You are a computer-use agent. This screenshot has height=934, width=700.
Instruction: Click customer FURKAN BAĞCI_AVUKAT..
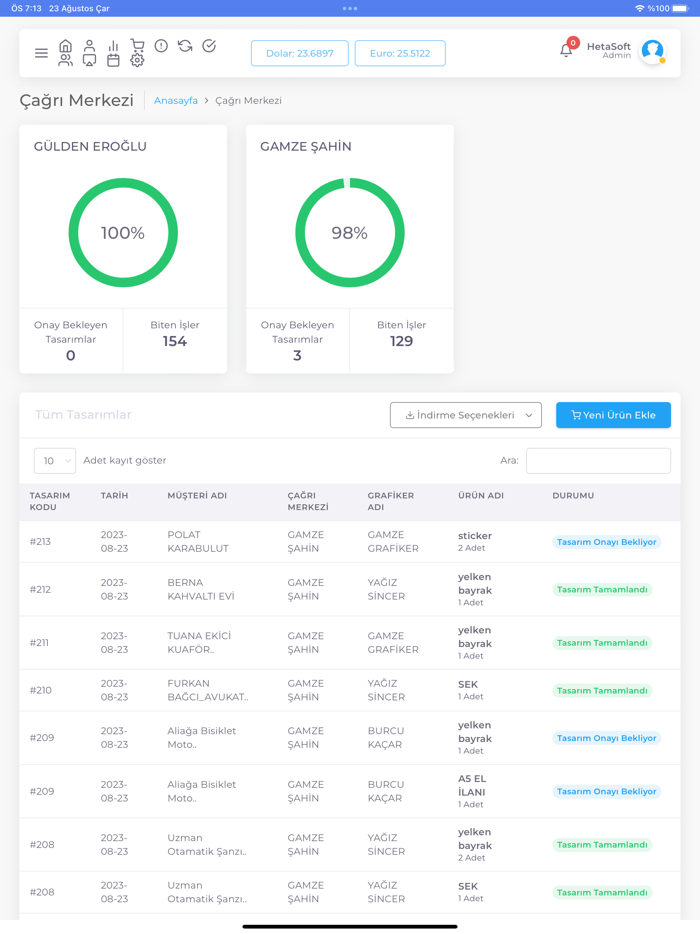208,690
